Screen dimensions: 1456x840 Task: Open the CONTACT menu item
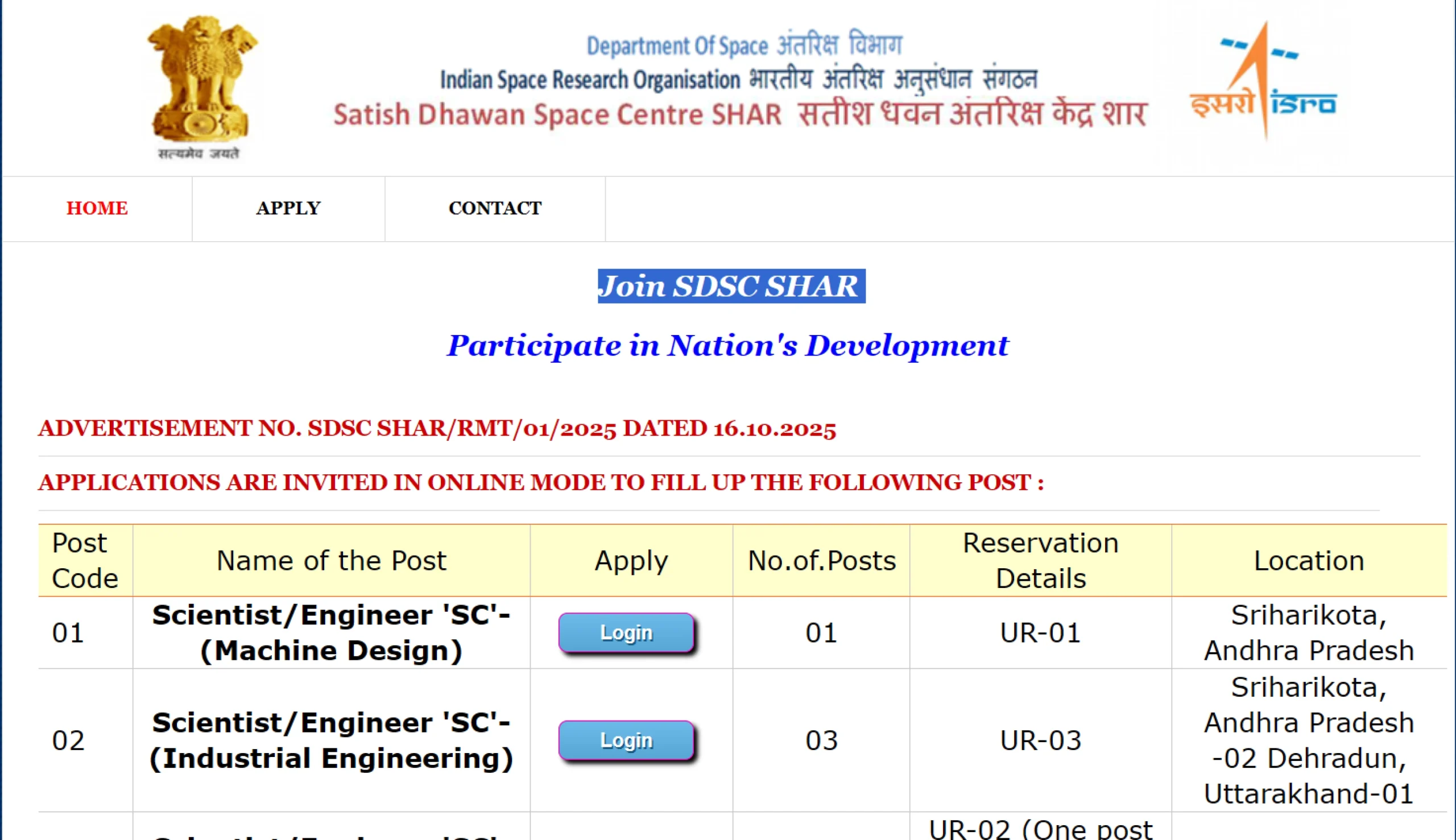click(494, 208)
